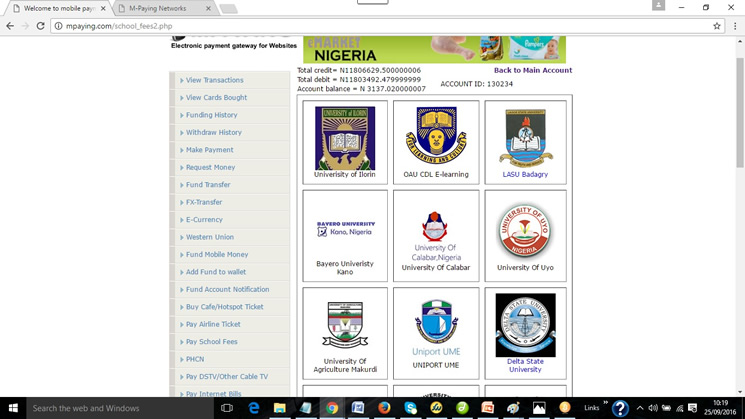Click Delta State University text link
This screenshot has width=745, height=419.
525,365
